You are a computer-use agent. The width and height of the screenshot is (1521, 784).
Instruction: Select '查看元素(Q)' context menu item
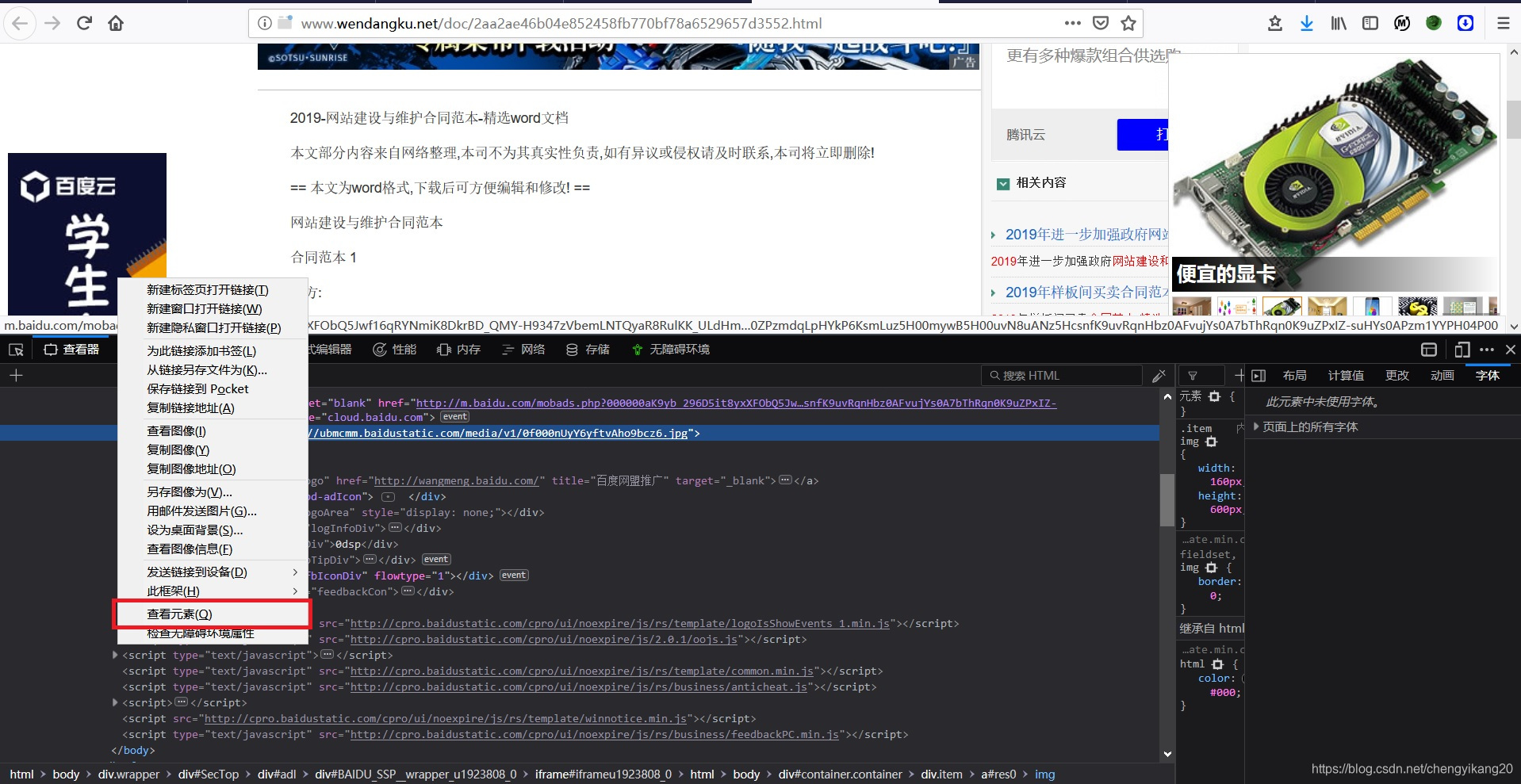(x=213, y=614)
